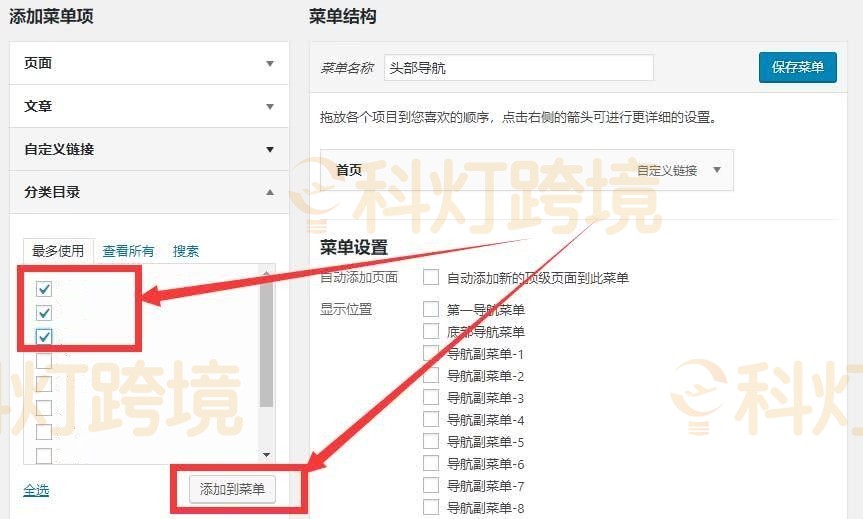This screenshot has width=863, height=519.
Task: Expand the 页面 section arrow
Action: [270, 64]
